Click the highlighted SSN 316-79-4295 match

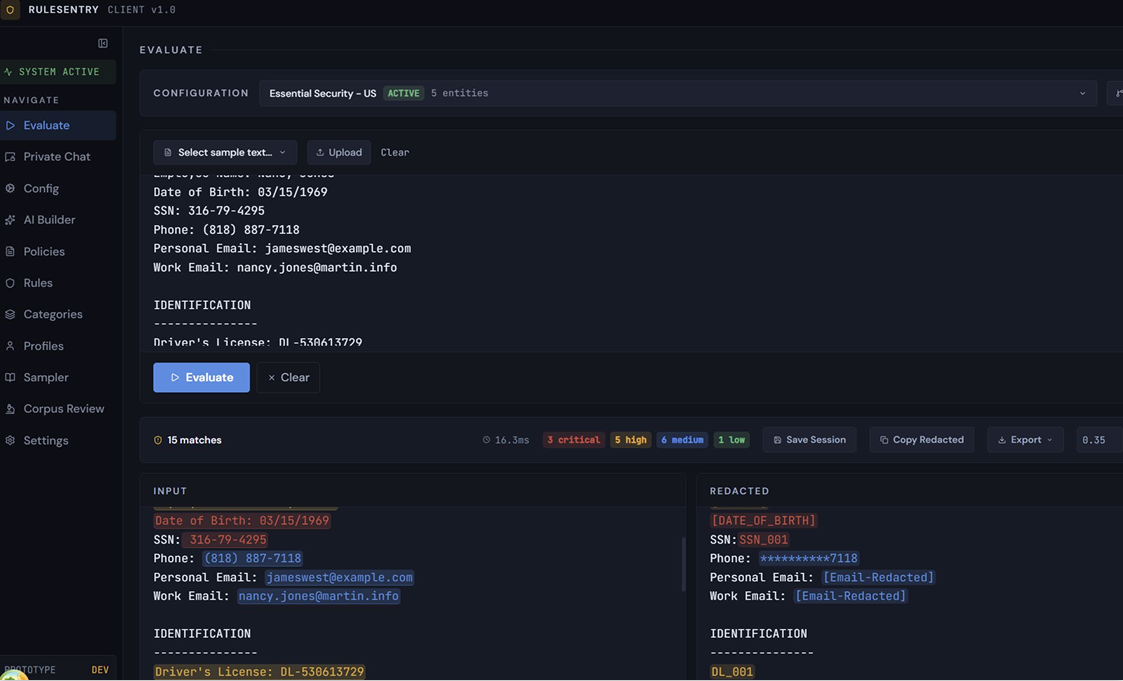pos(226,540)
